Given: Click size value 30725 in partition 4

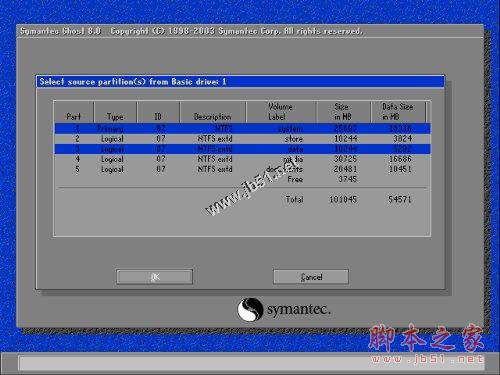Looking at the screenshot, I should (346, 159).
